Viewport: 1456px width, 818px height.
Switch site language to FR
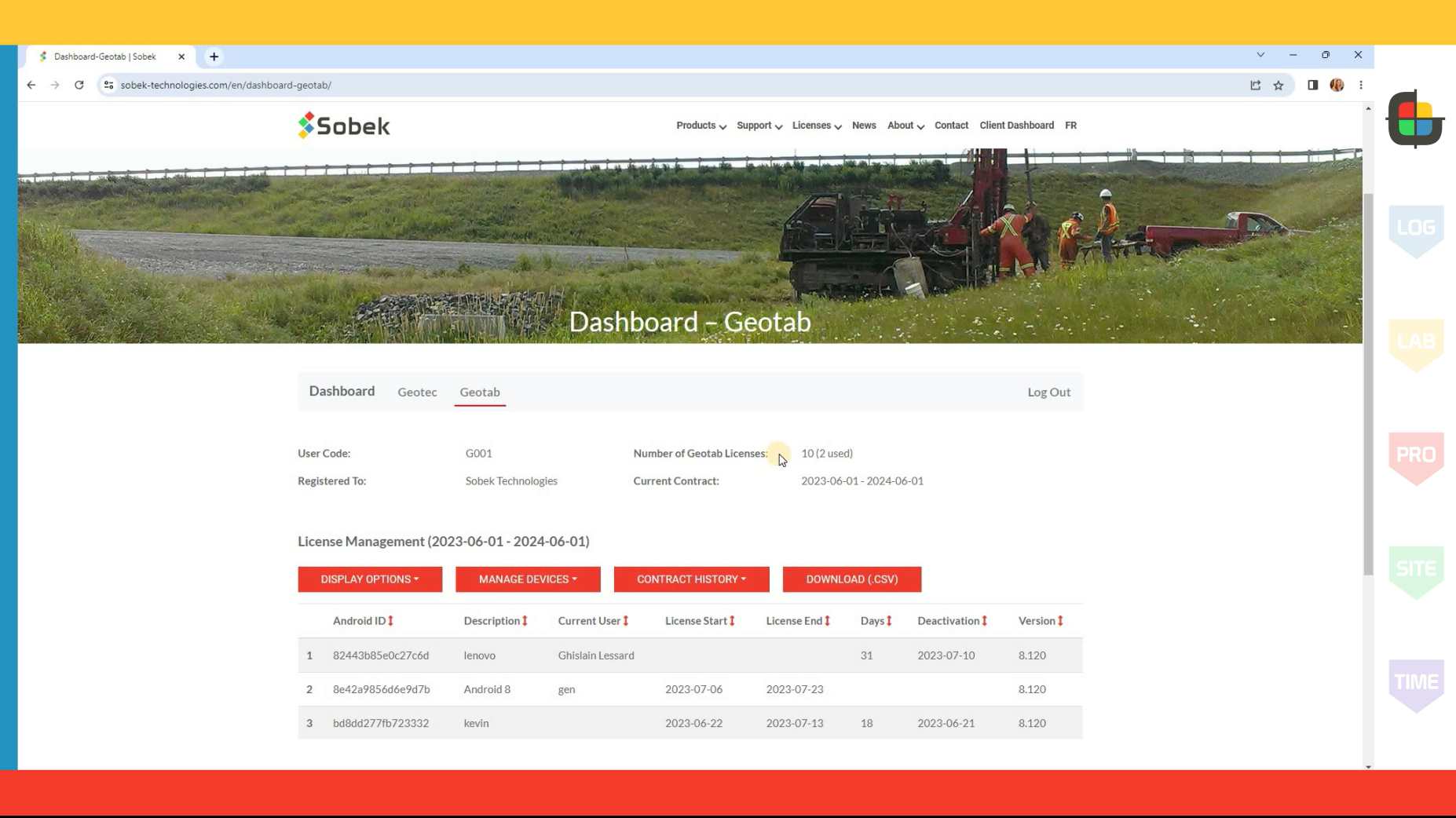pos(1070,126)
